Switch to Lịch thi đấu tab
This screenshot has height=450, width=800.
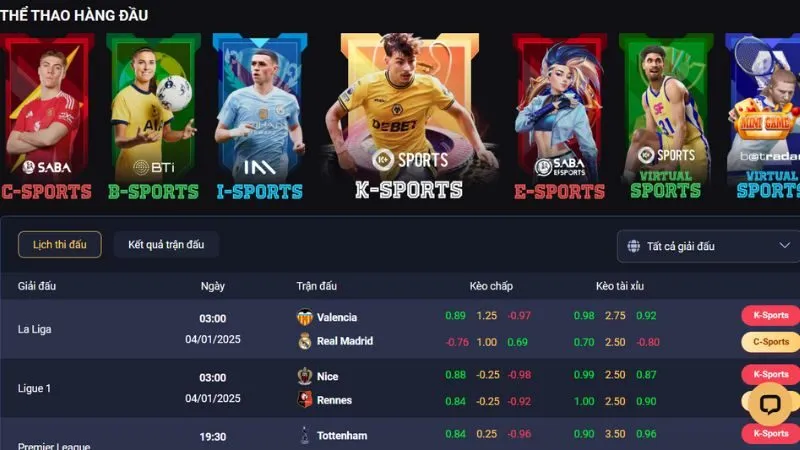click(x=60, y=244)
